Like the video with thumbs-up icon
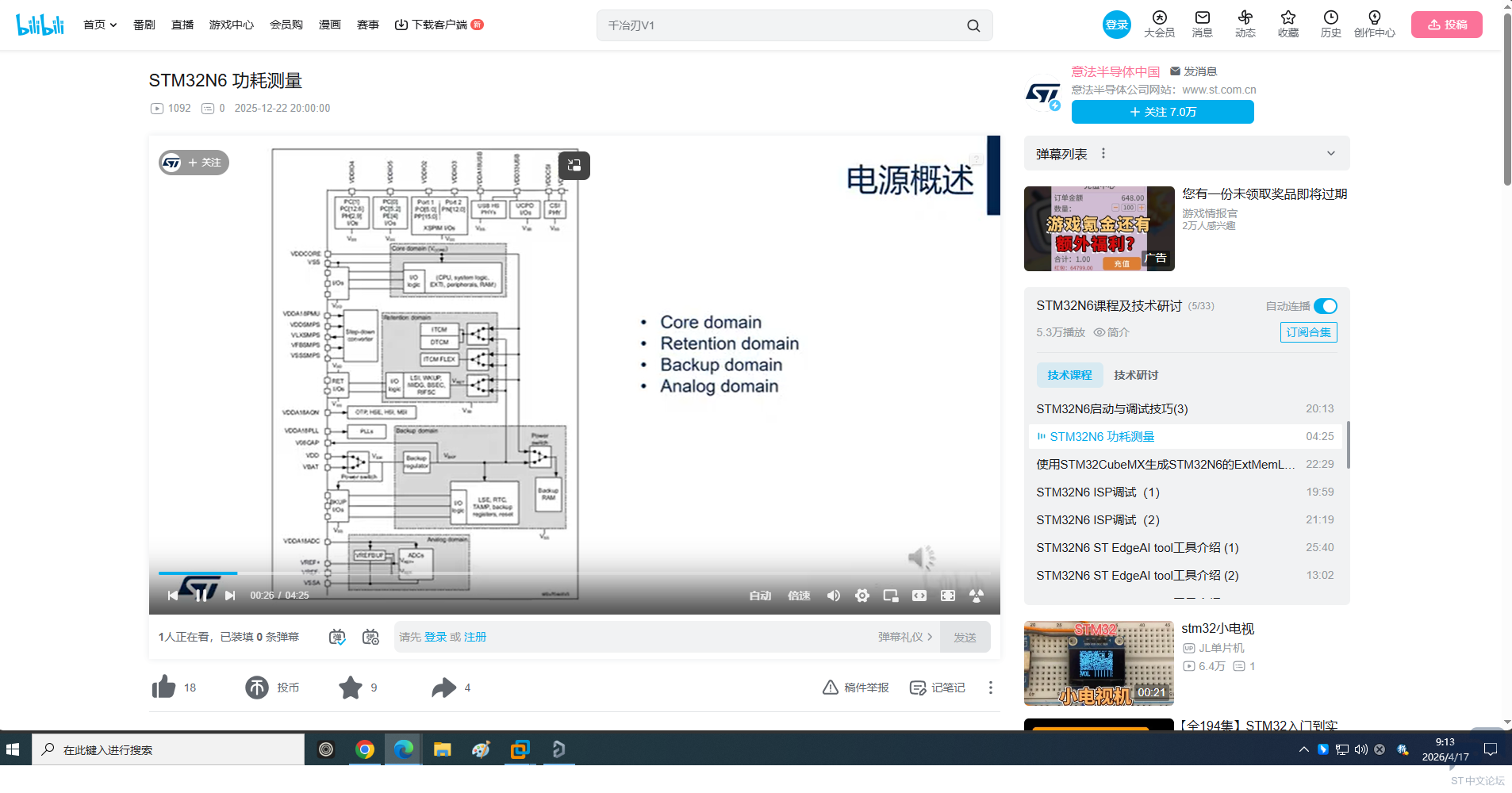 (x=164, y=688)
